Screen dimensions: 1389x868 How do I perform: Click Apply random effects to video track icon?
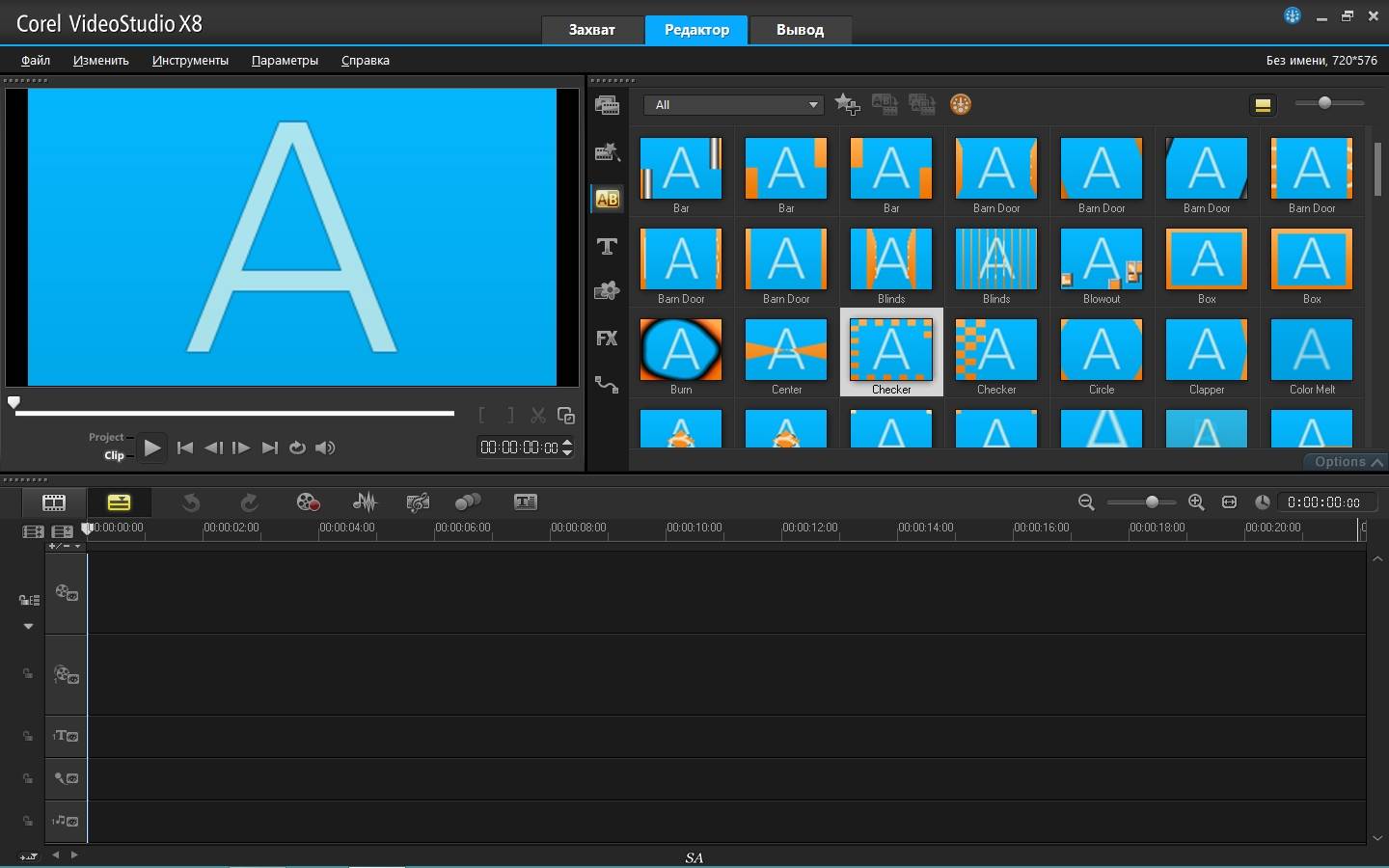(922, 104)
